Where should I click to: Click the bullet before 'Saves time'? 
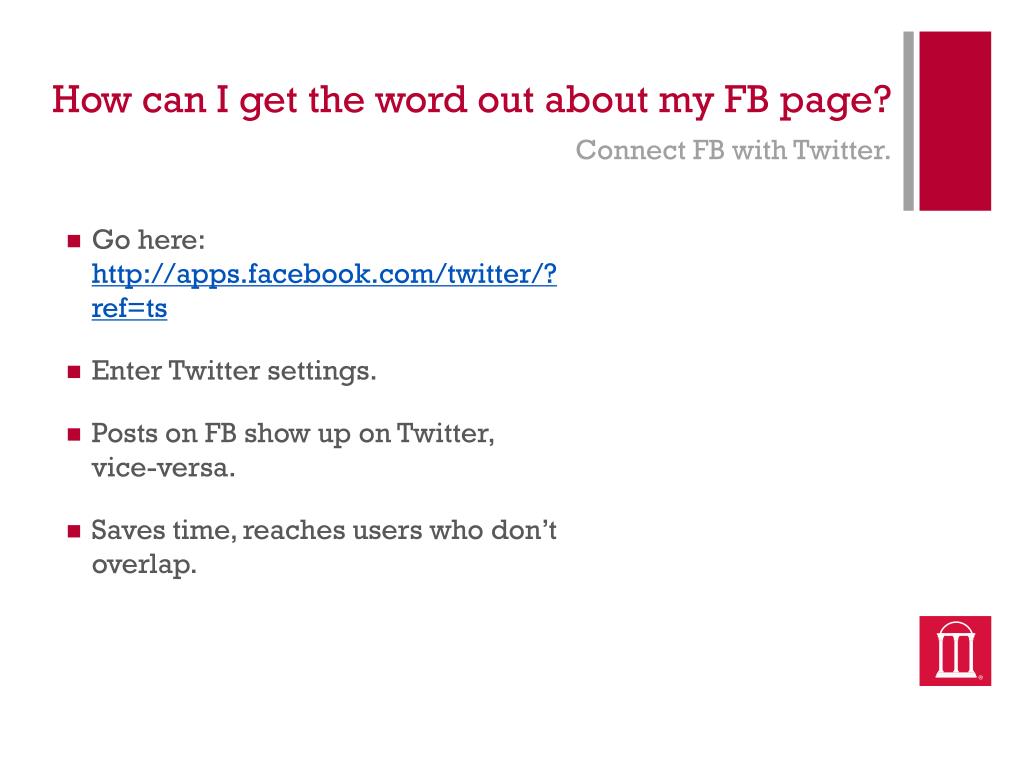74,531
